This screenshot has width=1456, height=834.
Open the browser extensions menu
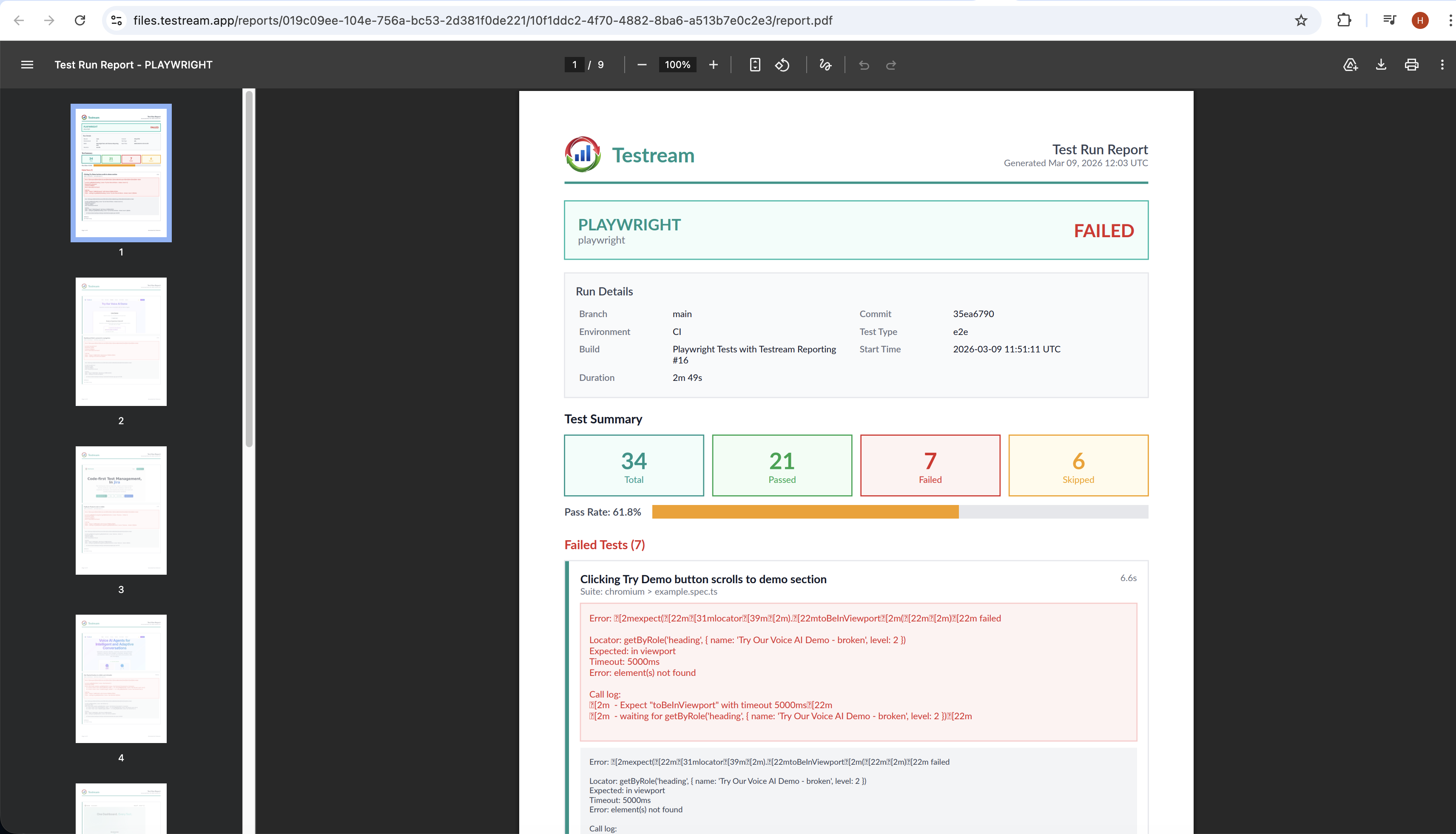[1344, 21]
